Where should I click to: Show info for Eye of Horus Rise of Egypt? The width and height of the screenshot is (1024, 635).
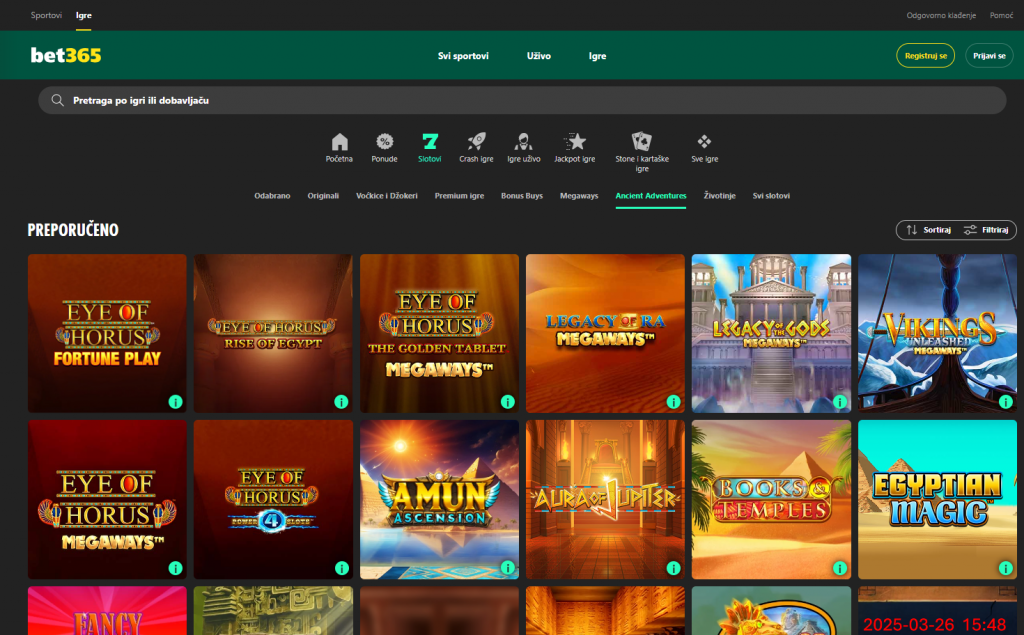pyautogui.click(x=341, y=402)
